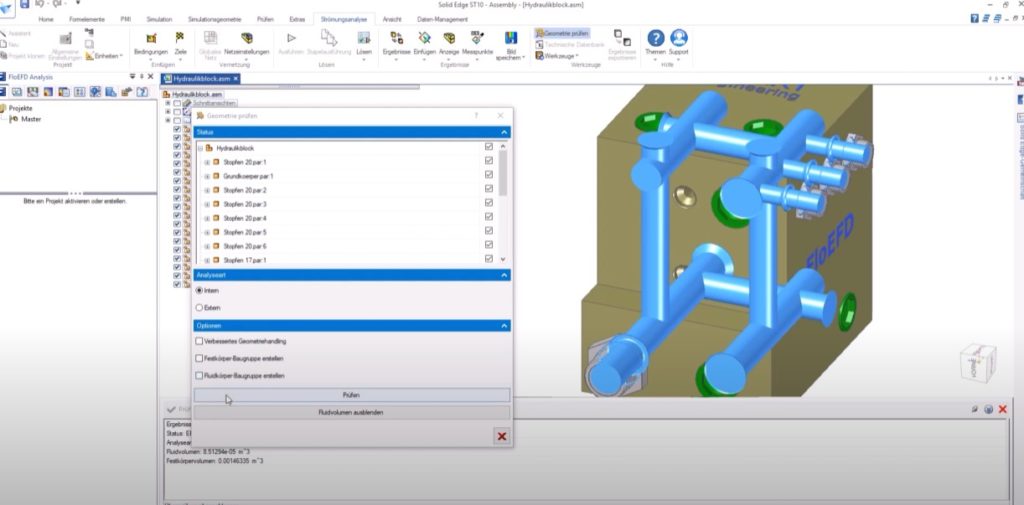Click the Prüfen button
Image resolution: width=1024 pixels, height=505 pixels.
coord(351,395)
